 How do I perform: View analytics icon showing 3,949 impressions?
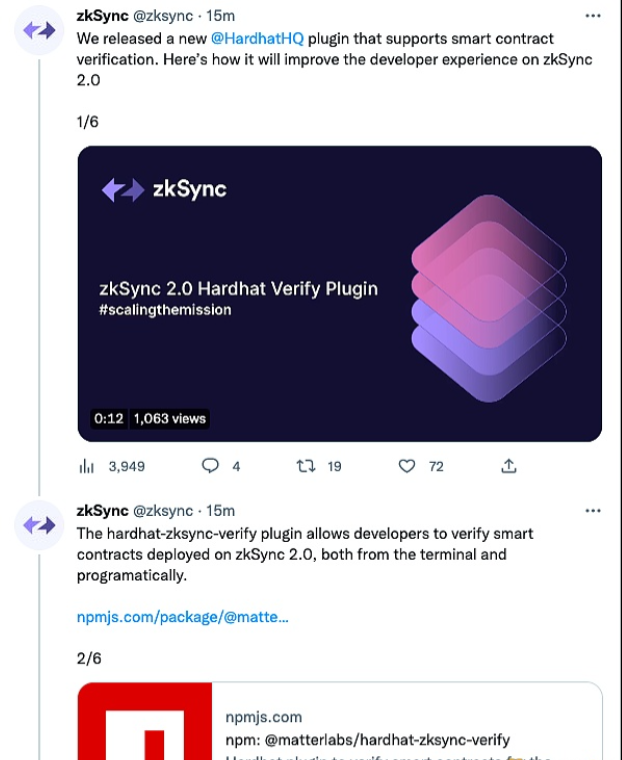click(x=86, y=466)
